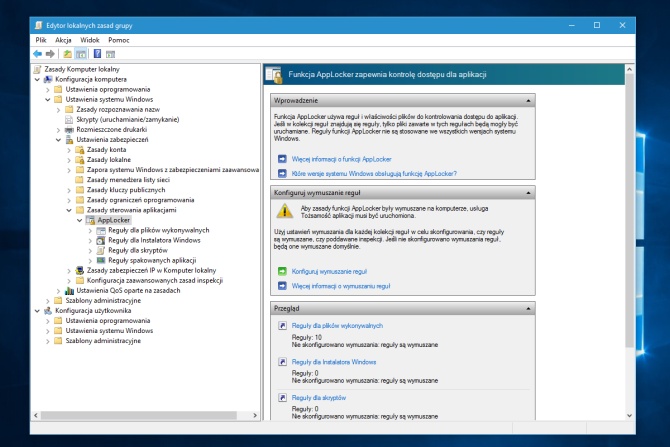Toggle the show/hide console tree toolbar icon
This screenshot has width=670, height=447.
(82, 53)
